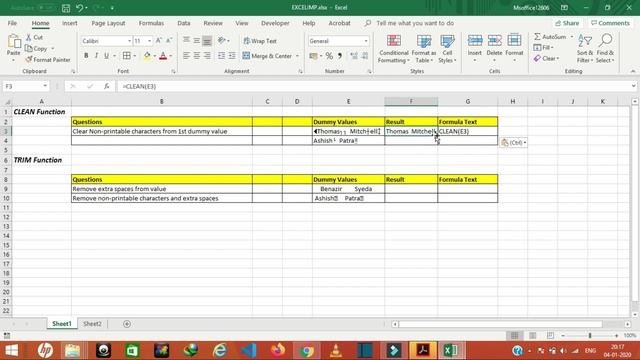The image size is (640, 360).
Task: Click the Percent Style icon
Action: tap(329, 56)
